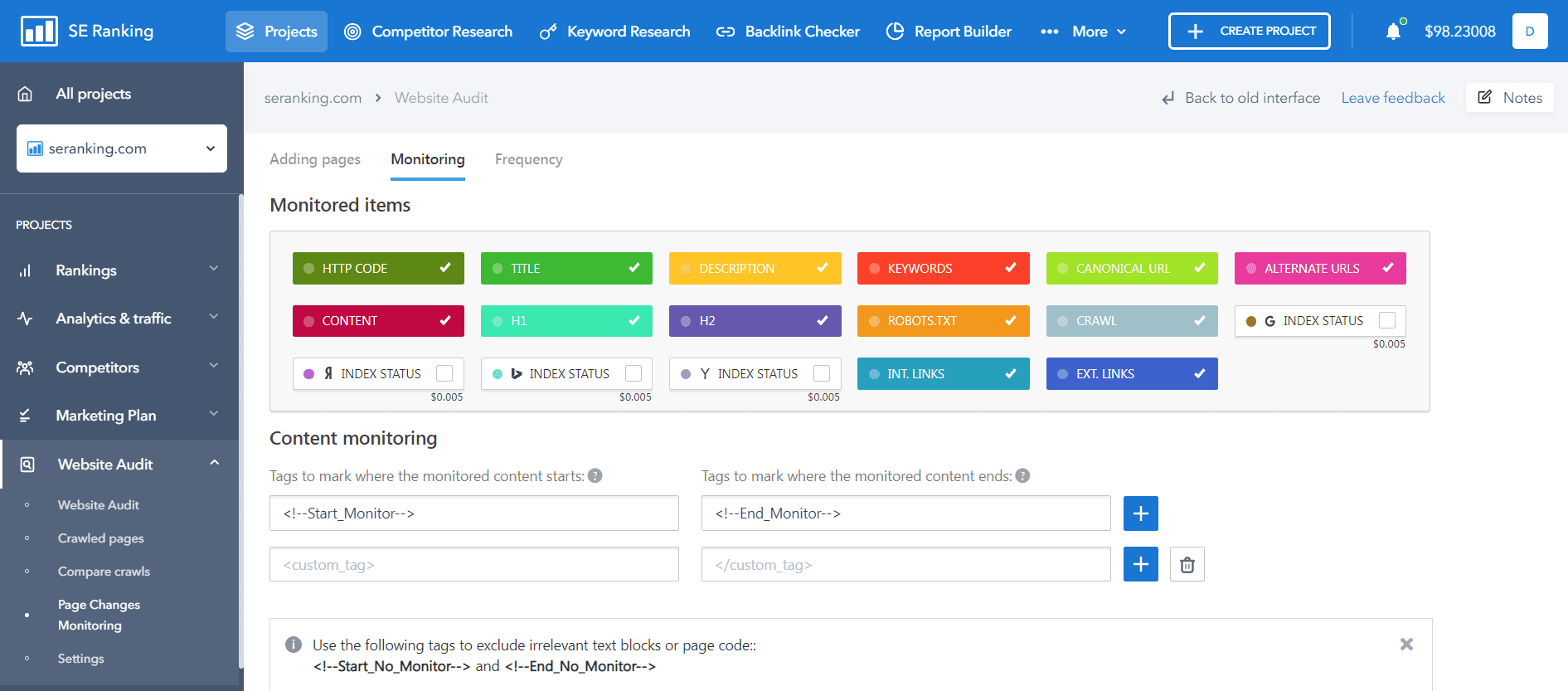The image size is (1568, 691).
Task: Click the Backlink Checker link icon
Action: coord(726,32)
